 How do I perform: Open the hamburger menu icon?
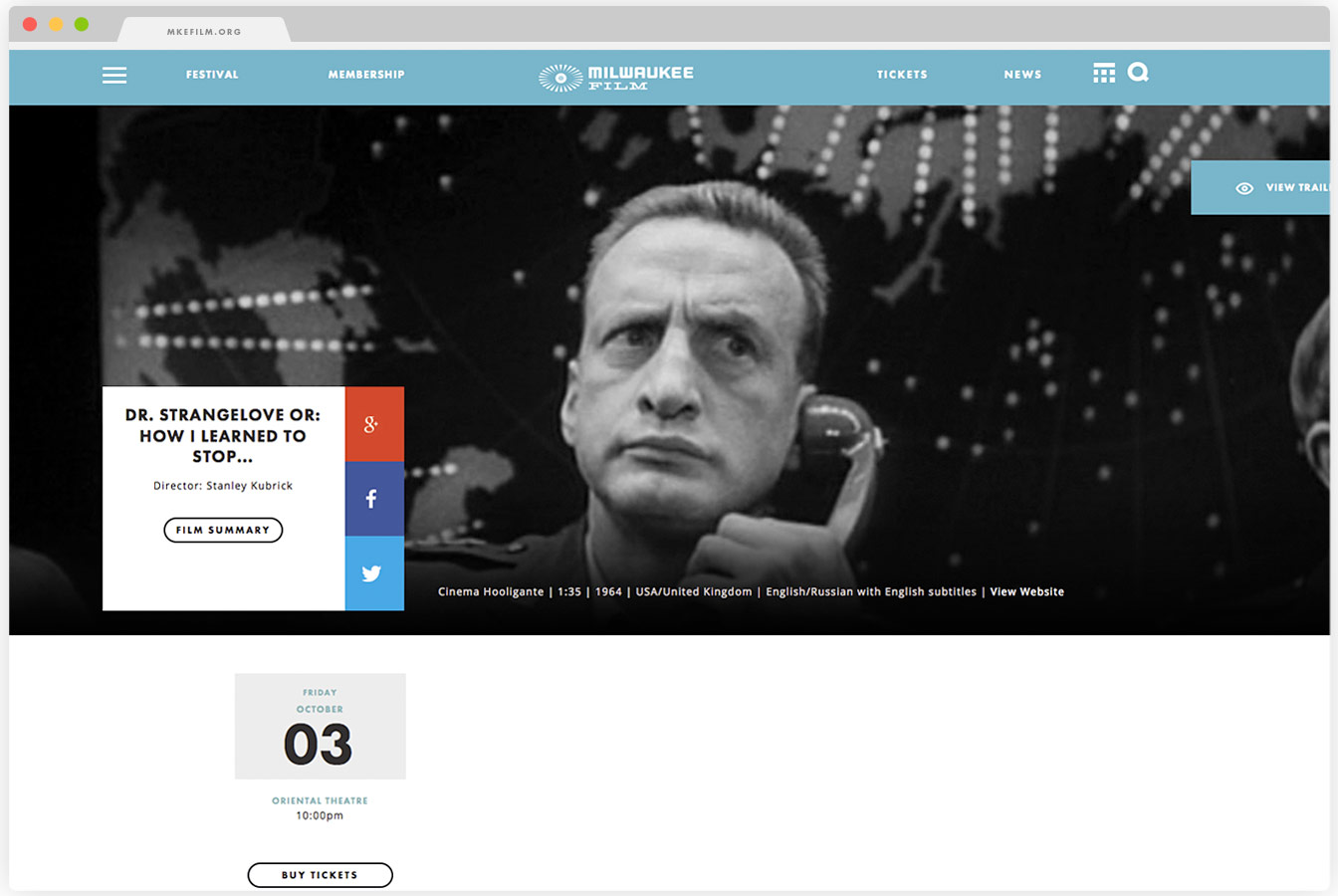[x=114, y=75]
